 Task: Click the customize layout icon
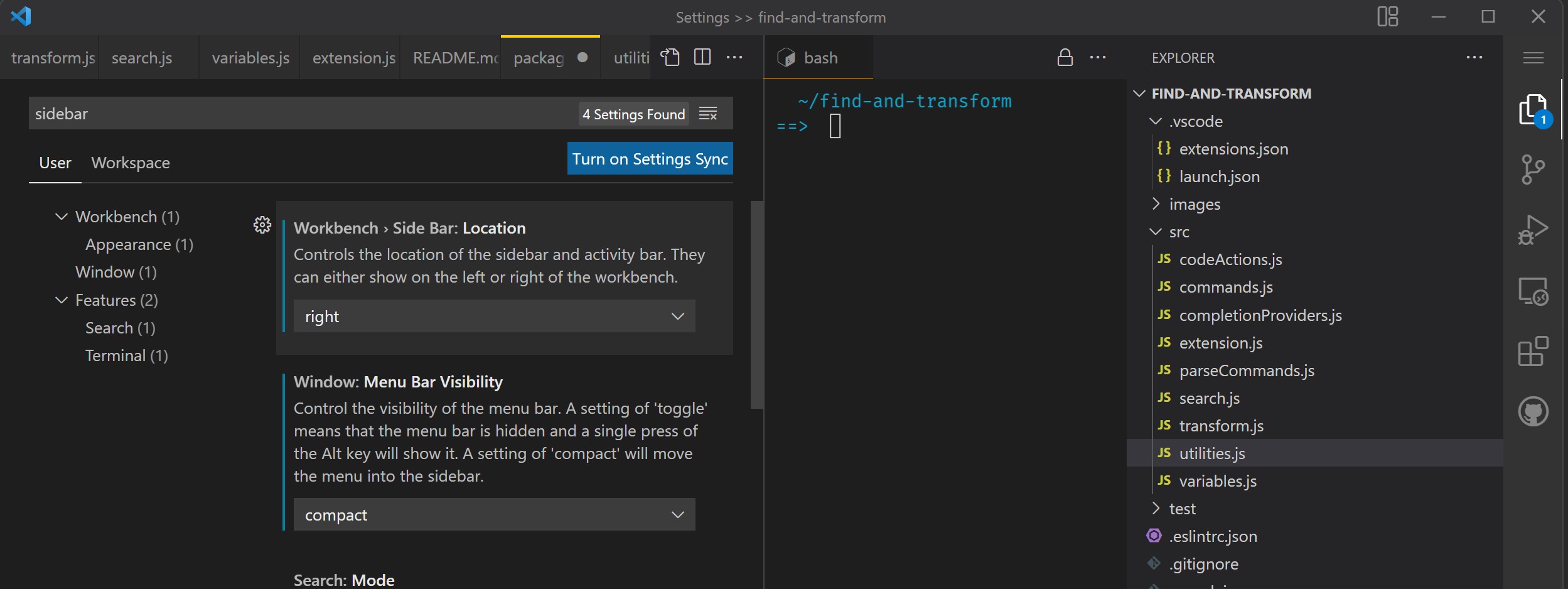point(1387,17)
